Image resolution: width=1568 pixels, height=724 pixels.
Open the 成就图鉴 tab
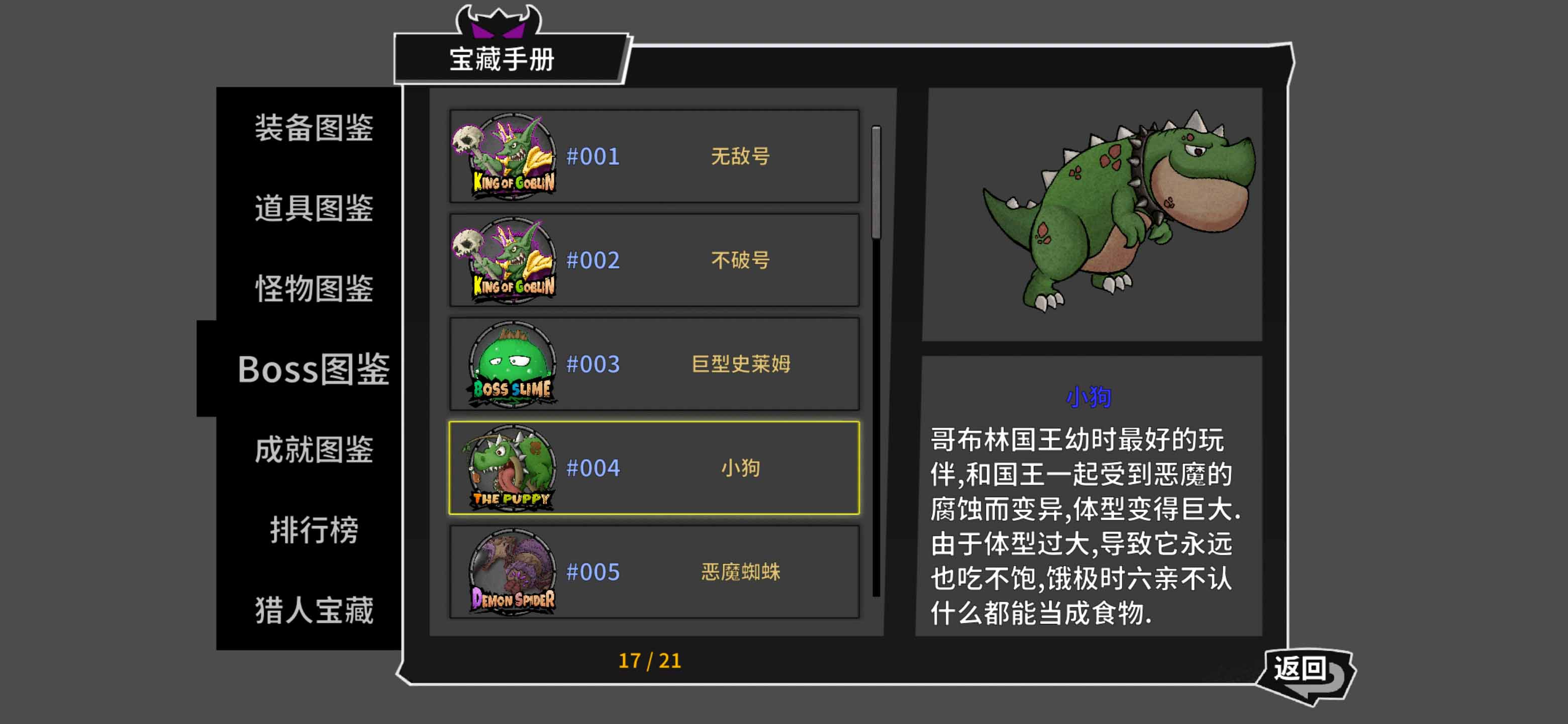click(x=314, y=449)
